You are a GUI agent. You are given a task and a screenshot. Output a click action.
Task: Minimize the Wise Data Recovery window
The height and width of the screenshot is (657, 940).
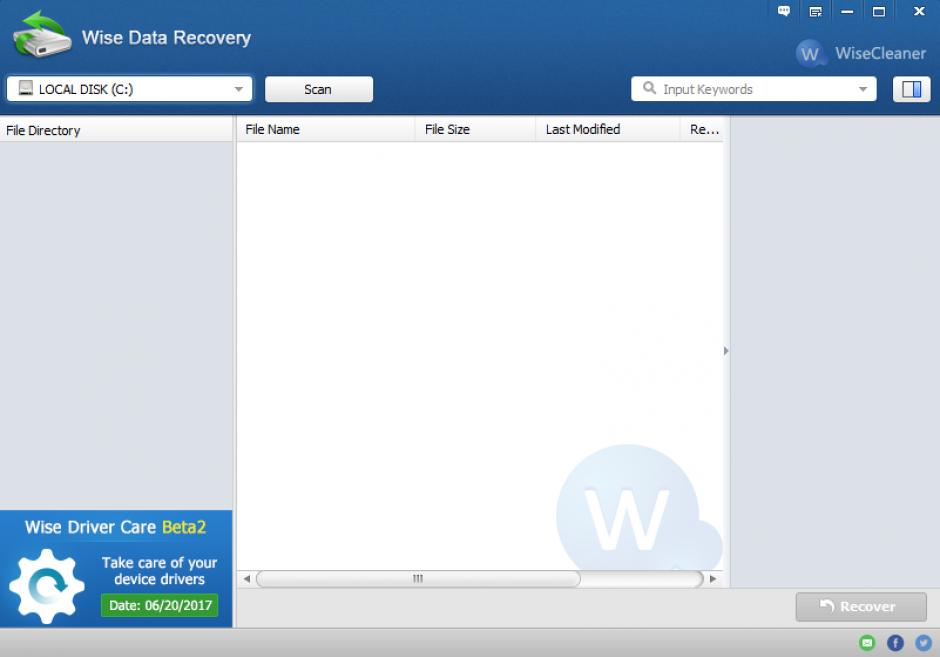point(847,11)
